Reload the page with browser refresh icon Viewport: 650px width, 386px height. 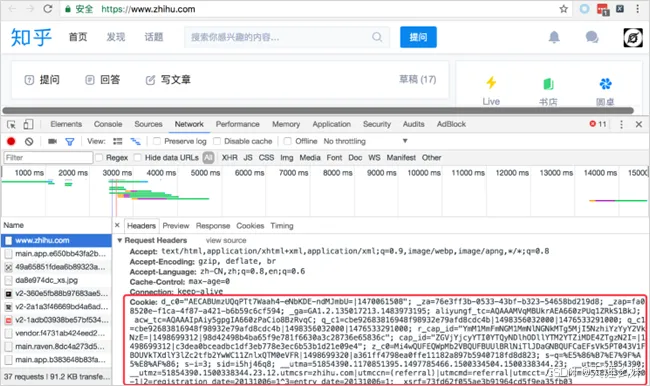coord(48,9)
